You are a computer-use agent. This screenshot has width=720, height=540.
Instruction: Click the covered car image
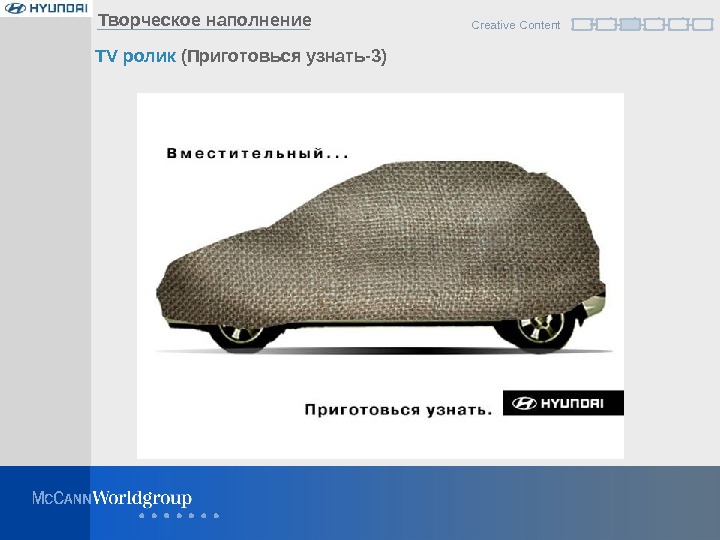381,257
